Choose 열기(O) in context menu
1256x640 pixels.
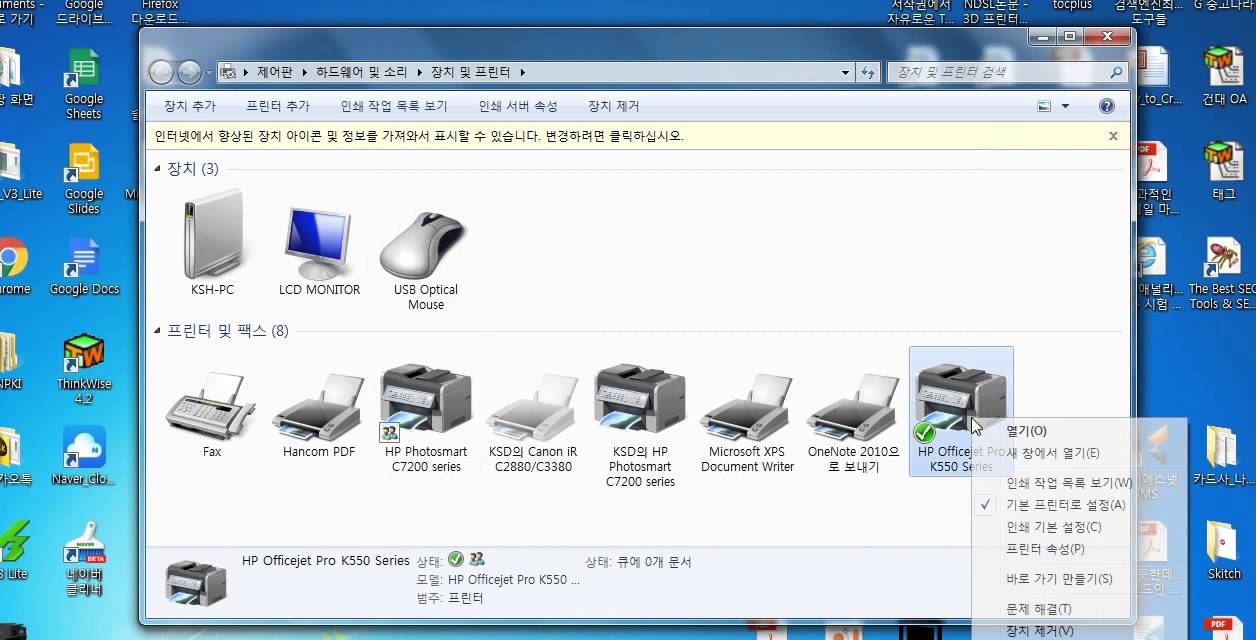pos(1026,431)
